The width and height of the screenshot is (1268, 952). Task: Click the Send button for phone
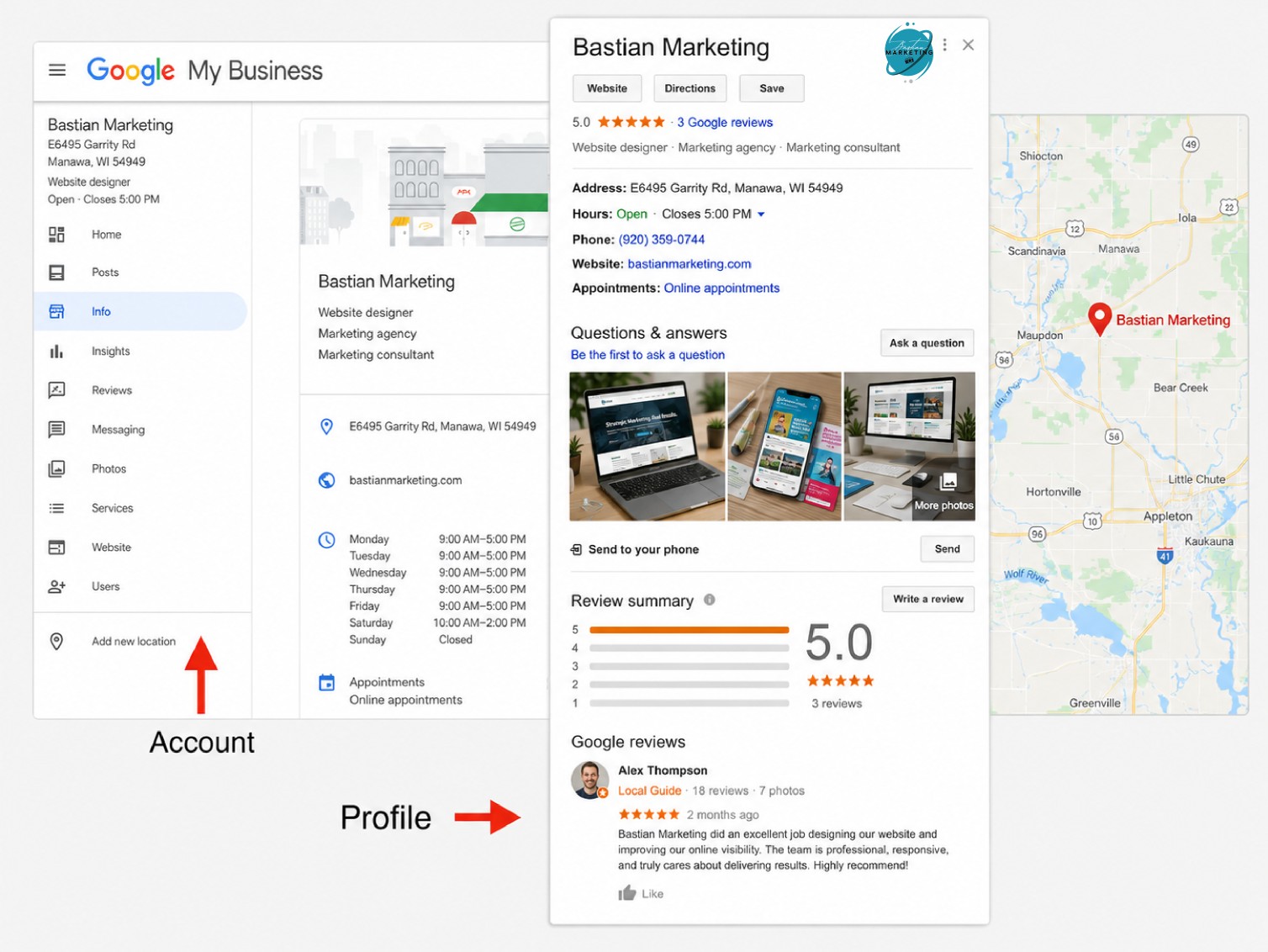[947, 549]
